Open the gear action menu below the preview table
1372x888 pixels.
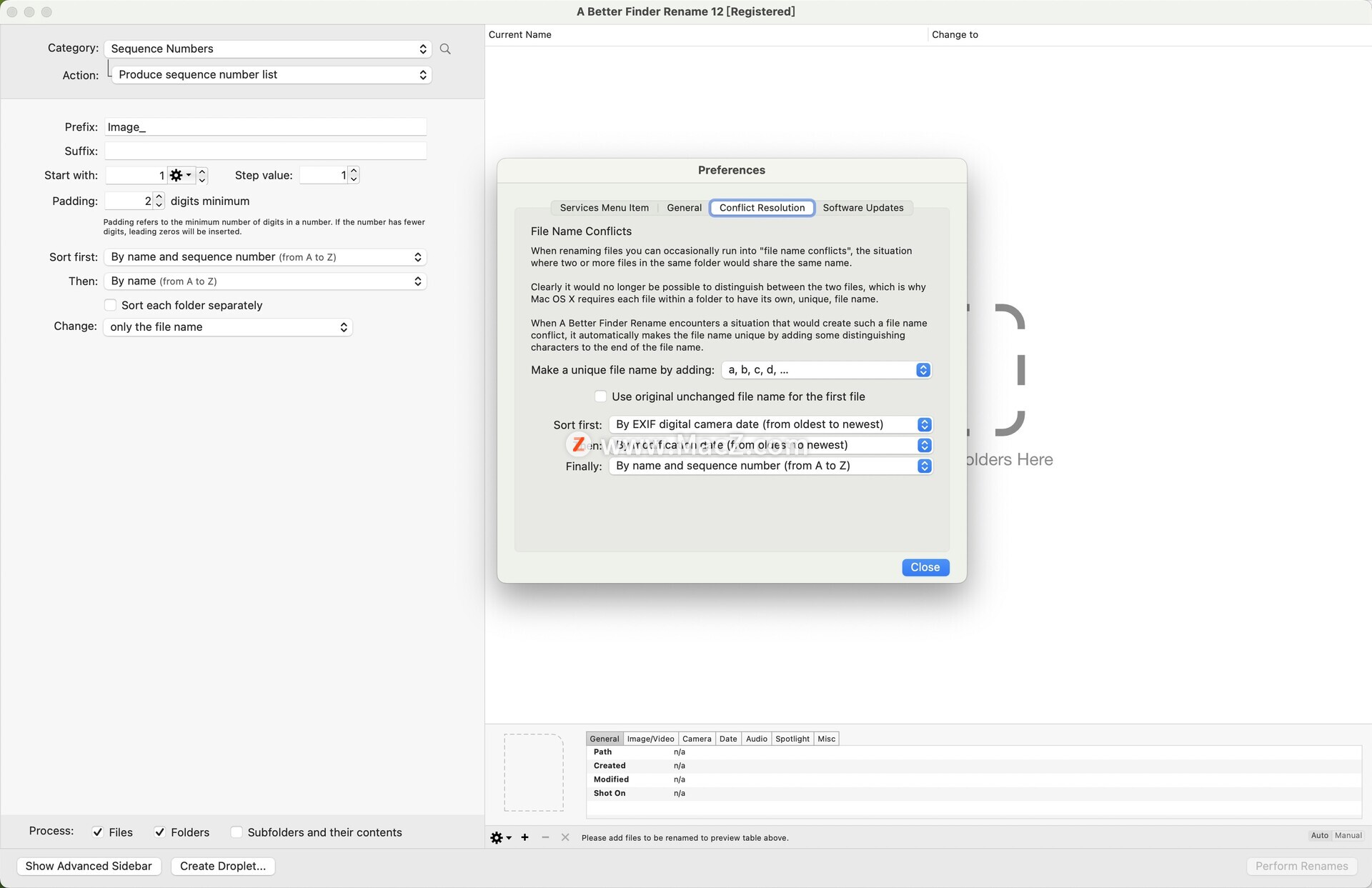coord(500,837)
